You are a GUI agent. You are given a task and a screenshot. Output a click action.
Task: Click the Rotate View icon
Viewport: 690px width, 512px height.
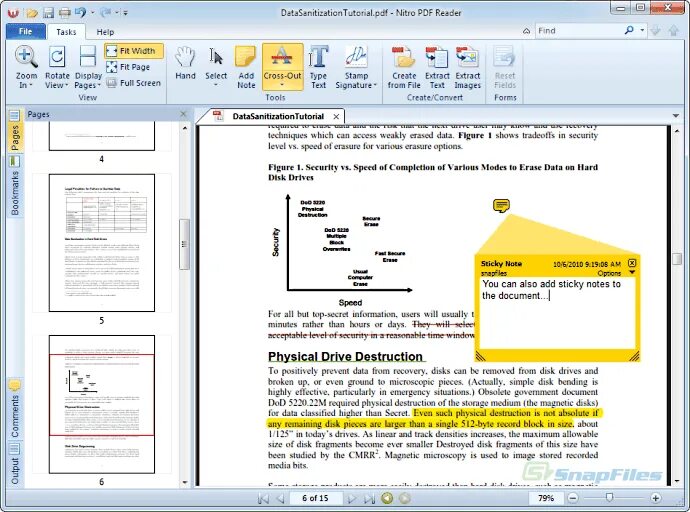click(57, 57)
